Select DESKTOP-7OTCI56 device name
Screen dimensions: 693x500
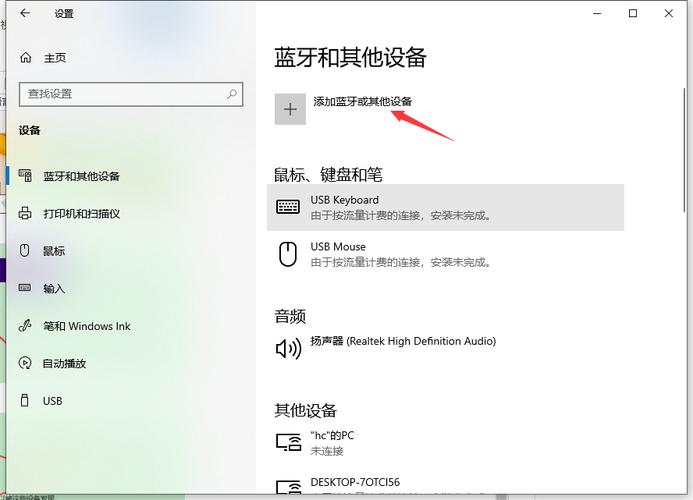point(355,482)
